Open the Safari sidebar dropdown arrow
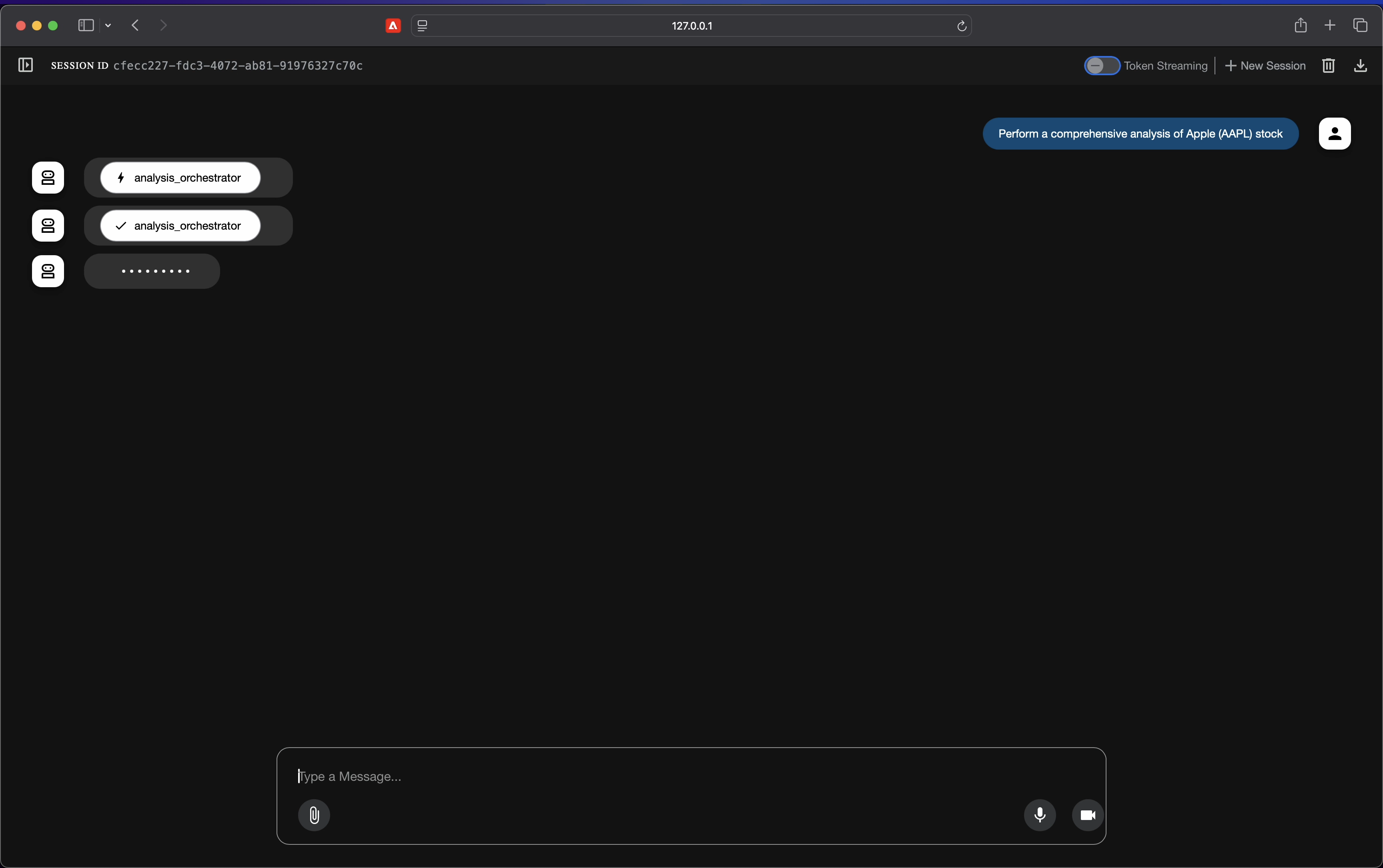The height and width of the screenshot is (868, 1383). pos(108,26)
